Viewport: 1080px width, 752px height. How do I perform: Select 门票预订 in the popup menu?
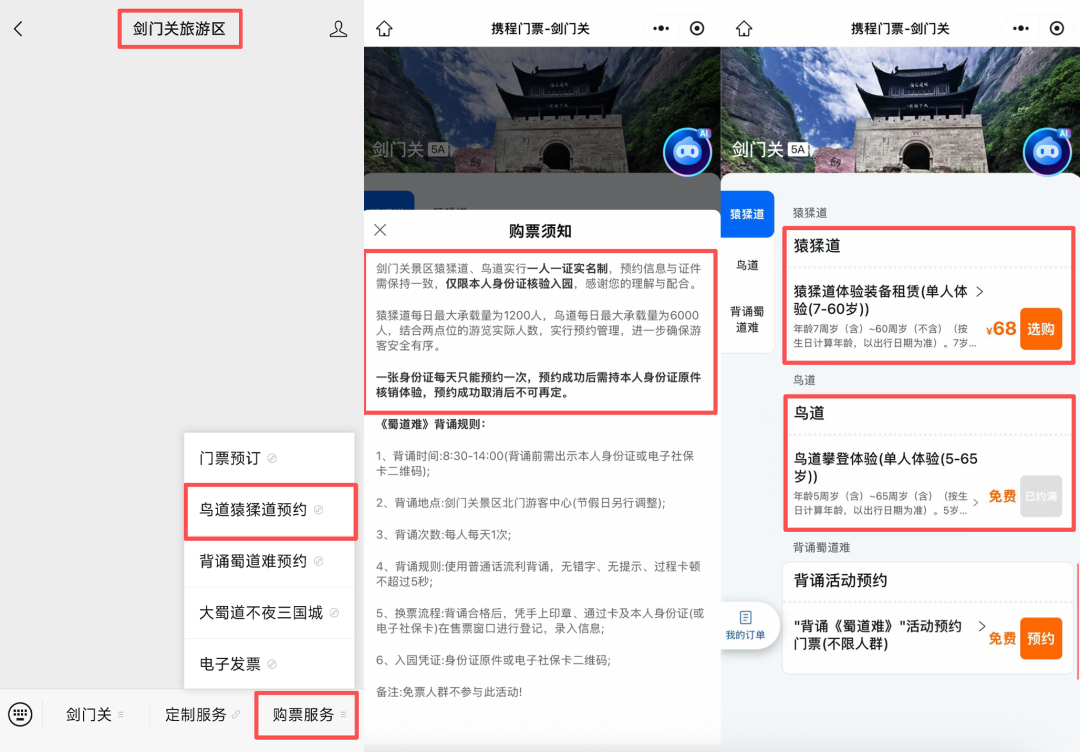click(x=269, y=458)
